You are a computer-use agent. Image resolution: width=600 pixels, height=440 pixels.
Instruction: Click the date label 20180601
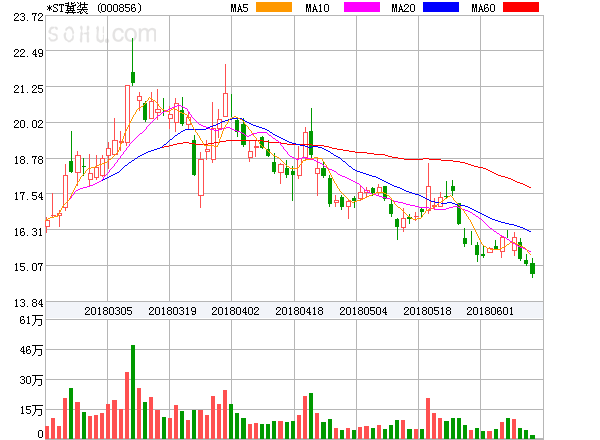coord(490,311)
